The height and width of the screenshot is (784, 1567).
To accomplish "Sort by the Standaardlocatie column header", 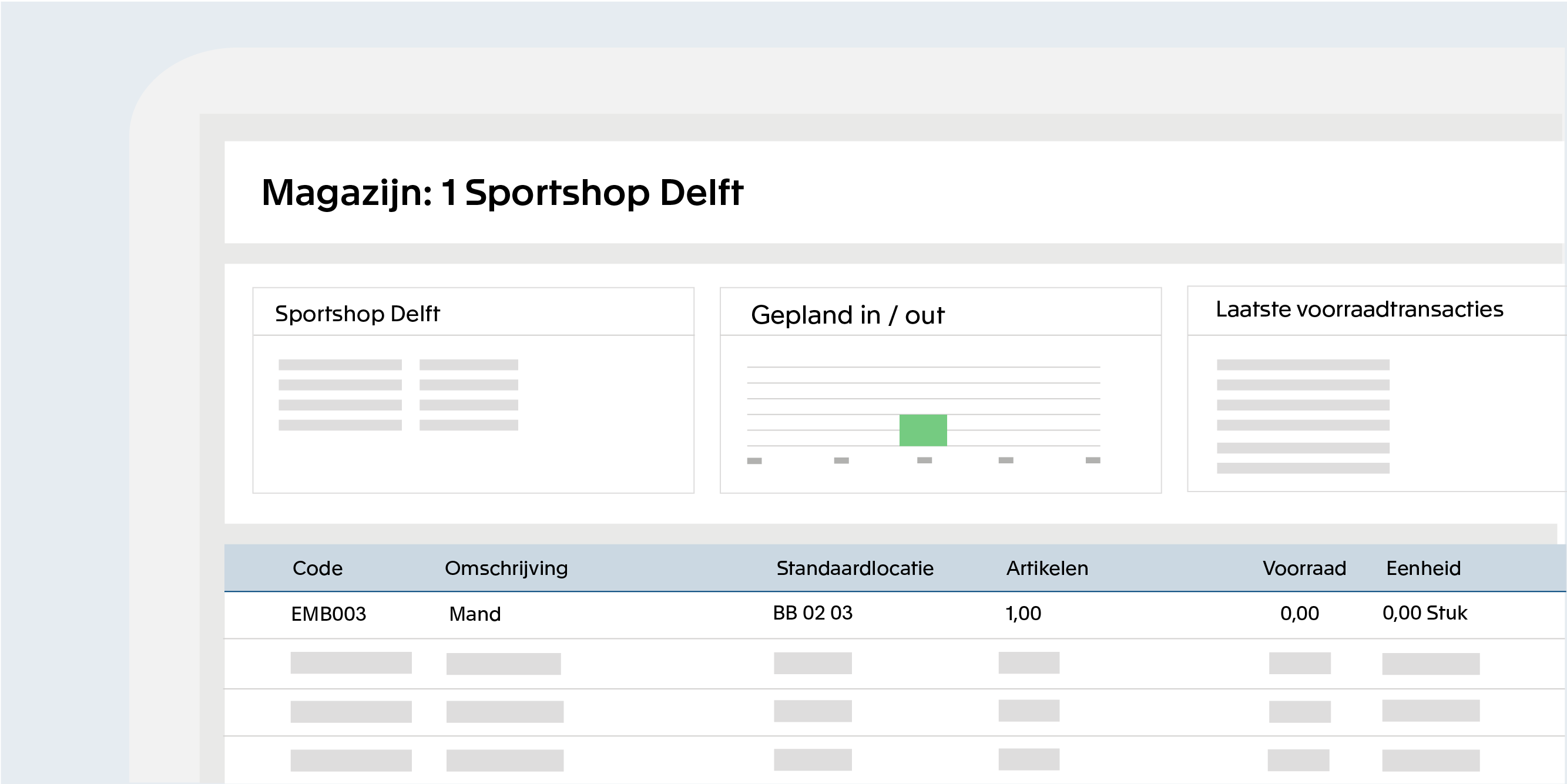I will (x=855, y=568).
